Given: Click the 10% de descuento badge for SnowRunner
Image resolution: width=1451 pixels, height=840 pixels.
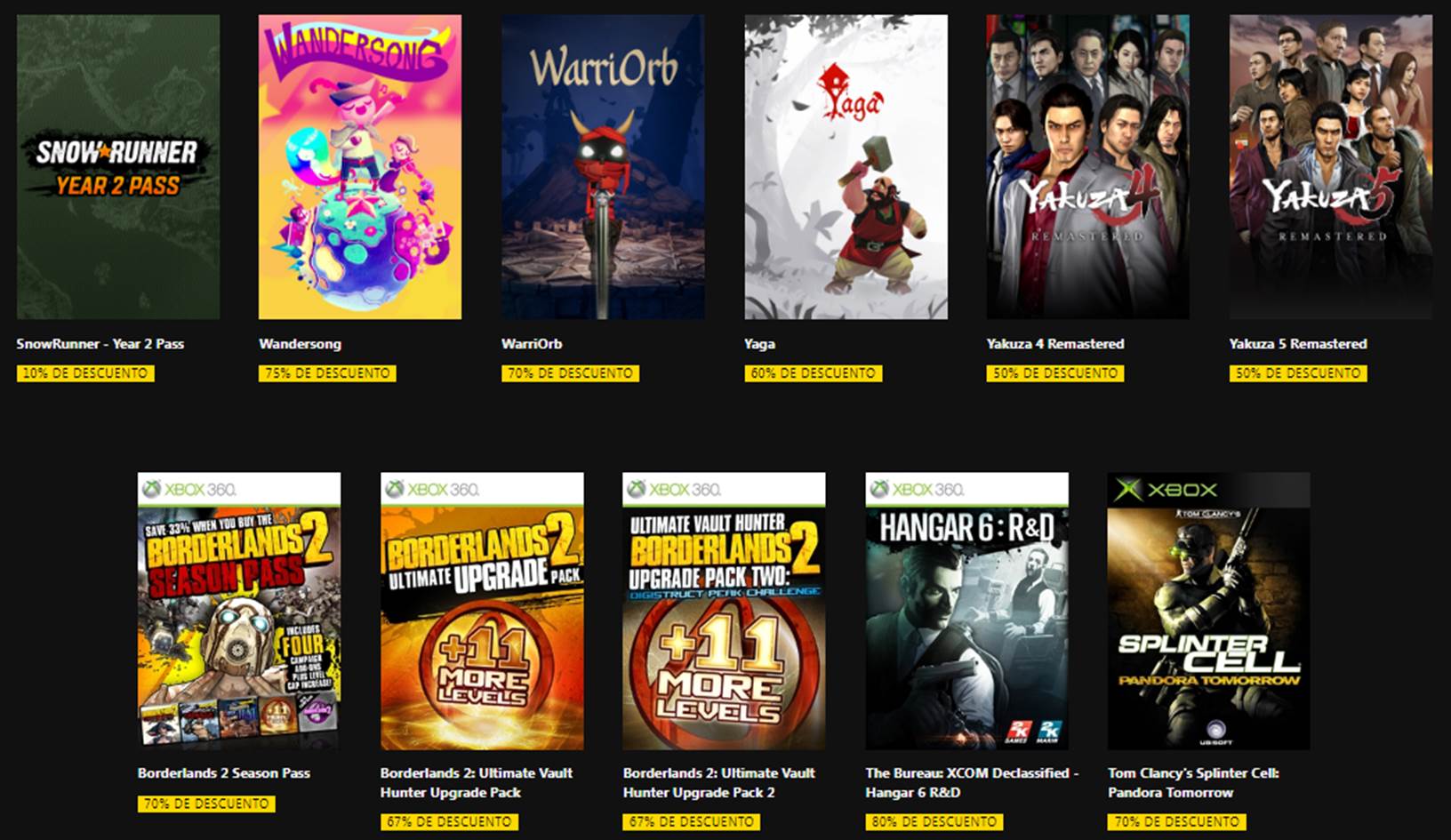Looking at the screenshot, I should [x=85, y=373].
